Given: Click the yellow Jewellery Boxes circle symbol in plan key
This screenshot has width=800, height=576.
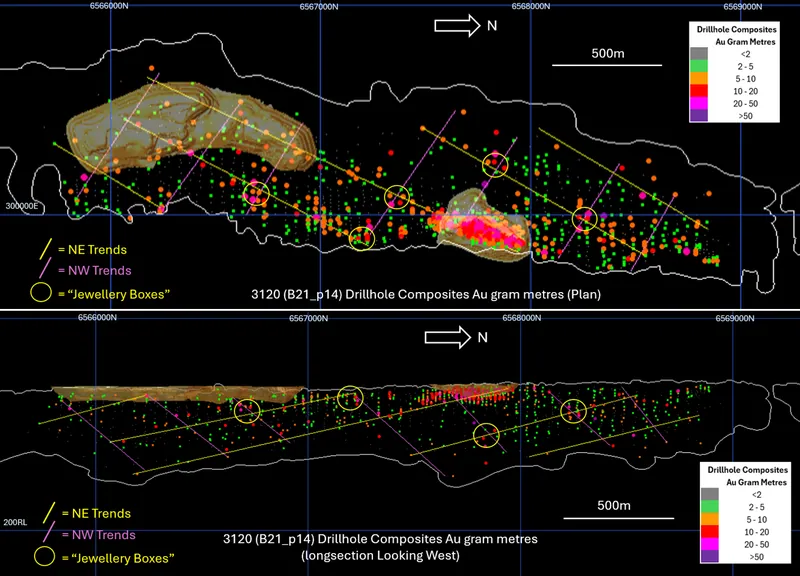Looking at the screenshot, I should pos(41,292).
